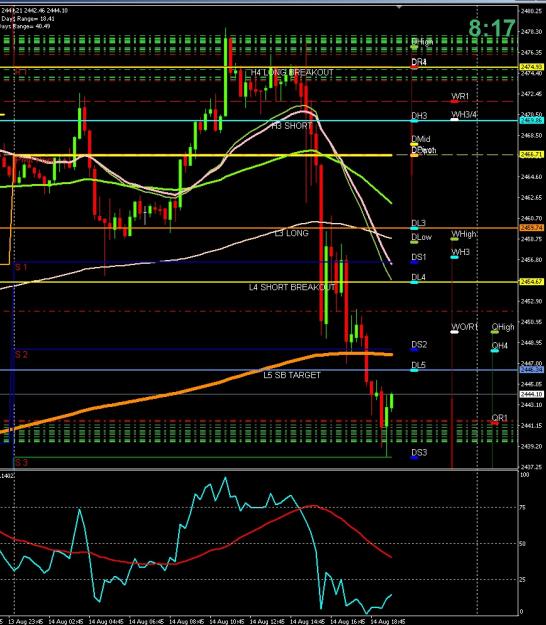Select the L5 SB TARGET line label

pos(292,375)
